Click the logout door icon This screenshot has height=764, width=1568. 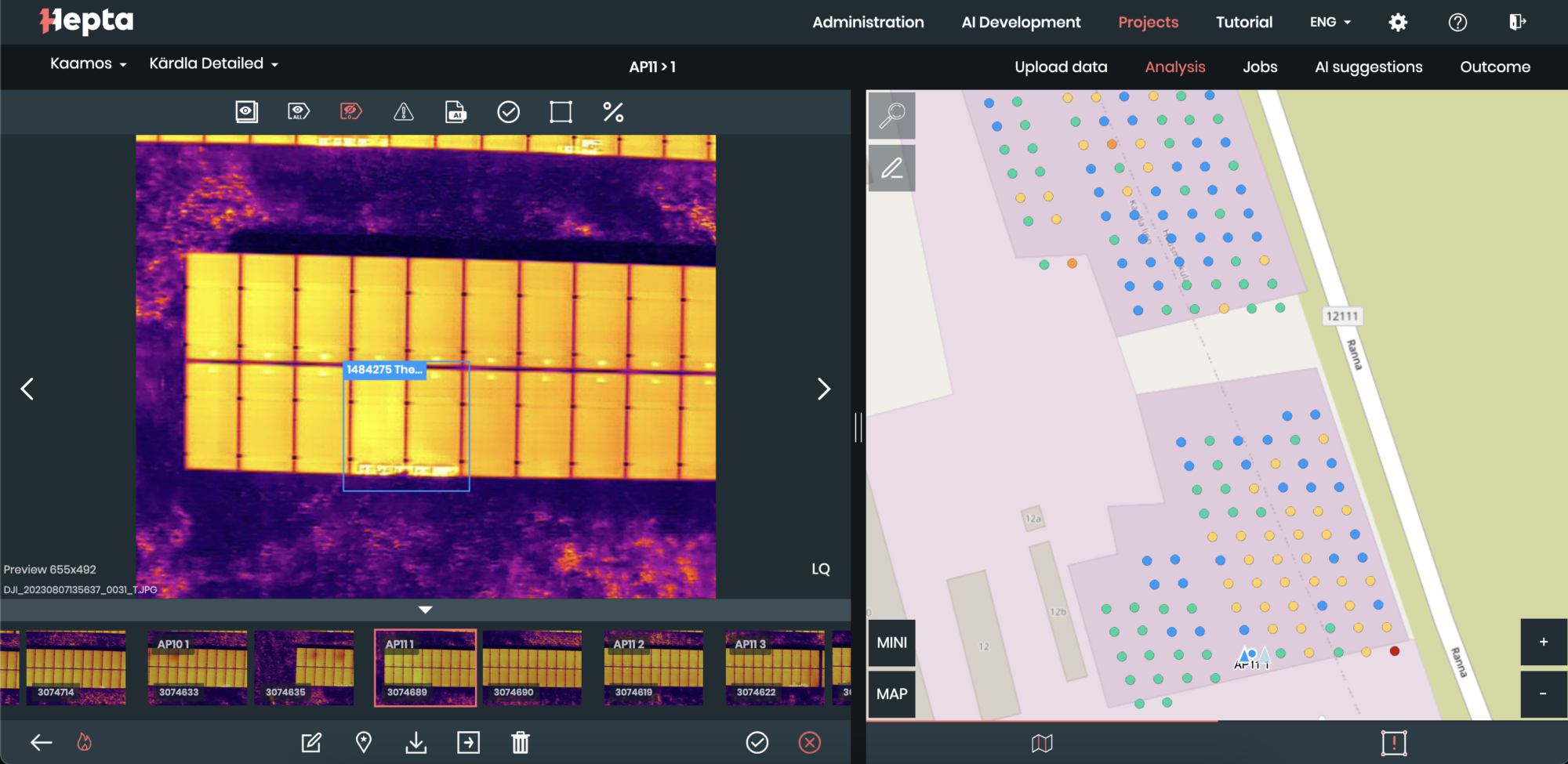click(x=1518, y=22)
